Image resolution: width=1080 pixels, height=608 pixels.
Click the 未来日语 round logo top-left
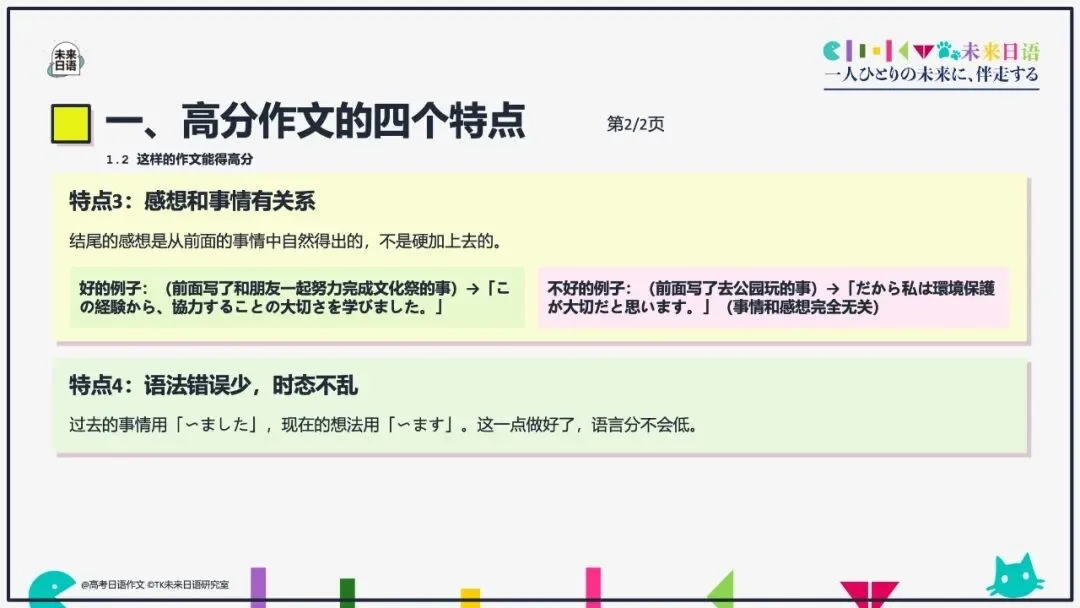66,59
